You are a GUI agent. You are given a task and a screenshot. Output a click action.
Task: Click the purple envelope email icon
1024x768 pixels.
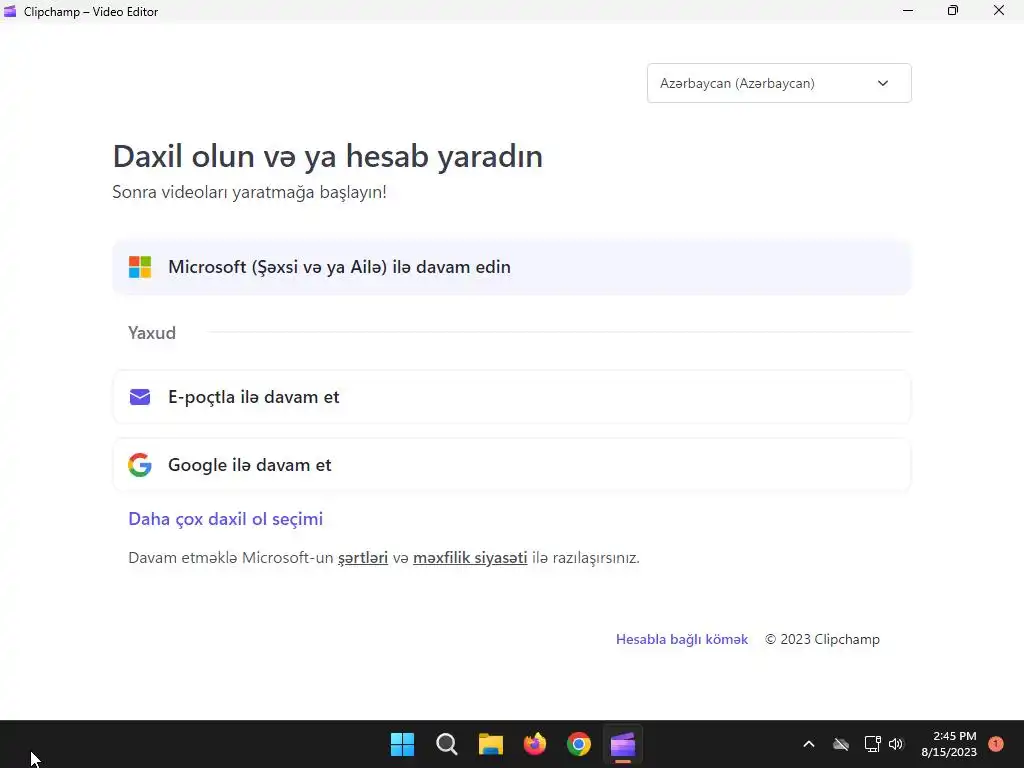click(x=140, y=397)
